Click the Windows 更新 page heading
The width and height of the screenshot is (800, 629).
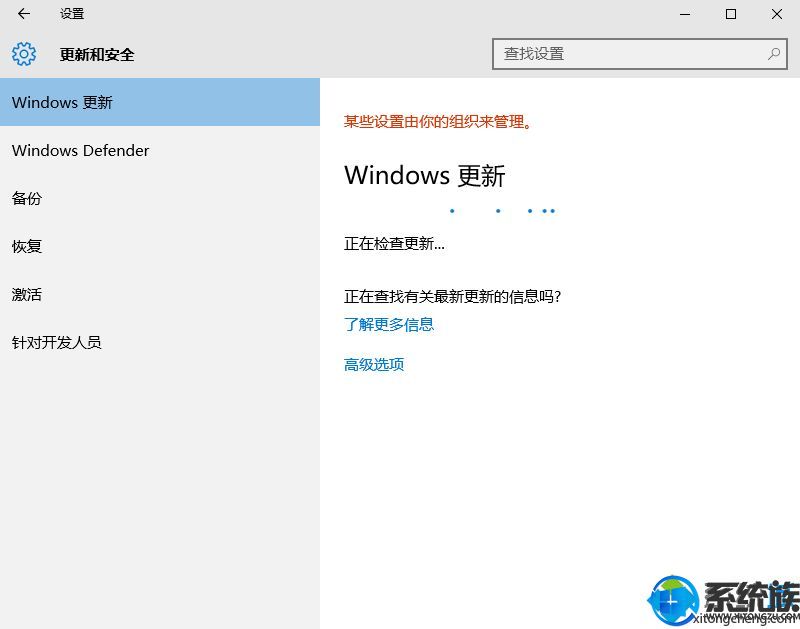click(x=424, y=175)
